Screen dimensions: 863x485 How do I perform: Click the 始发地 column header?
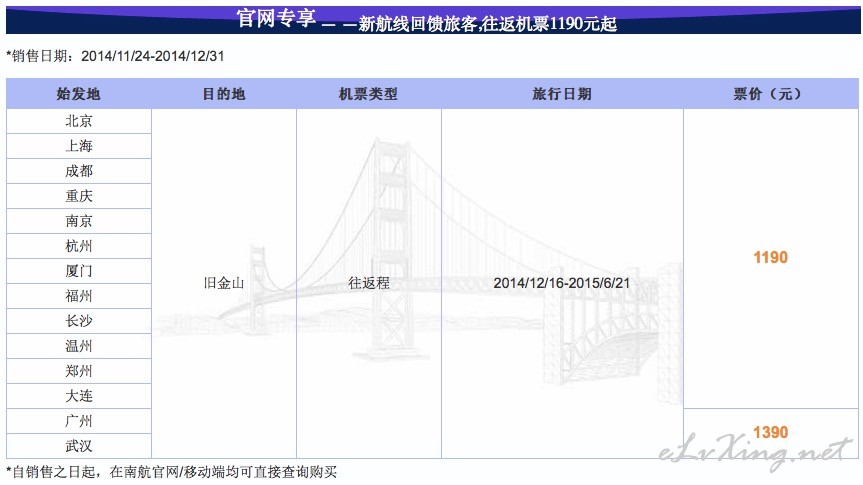pos(79,94)
